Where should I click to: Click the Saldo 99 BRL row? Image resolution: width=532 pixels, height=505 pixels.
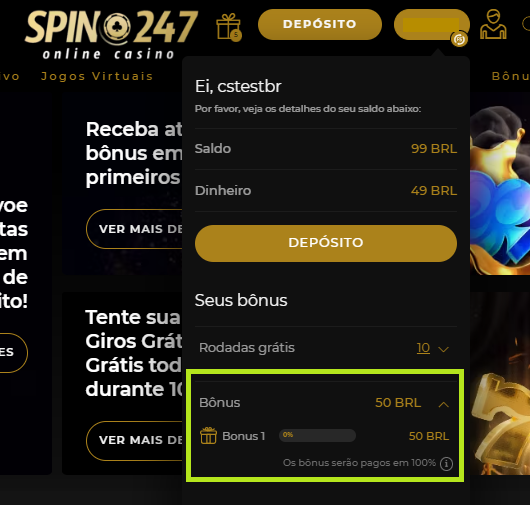(326, 149)
